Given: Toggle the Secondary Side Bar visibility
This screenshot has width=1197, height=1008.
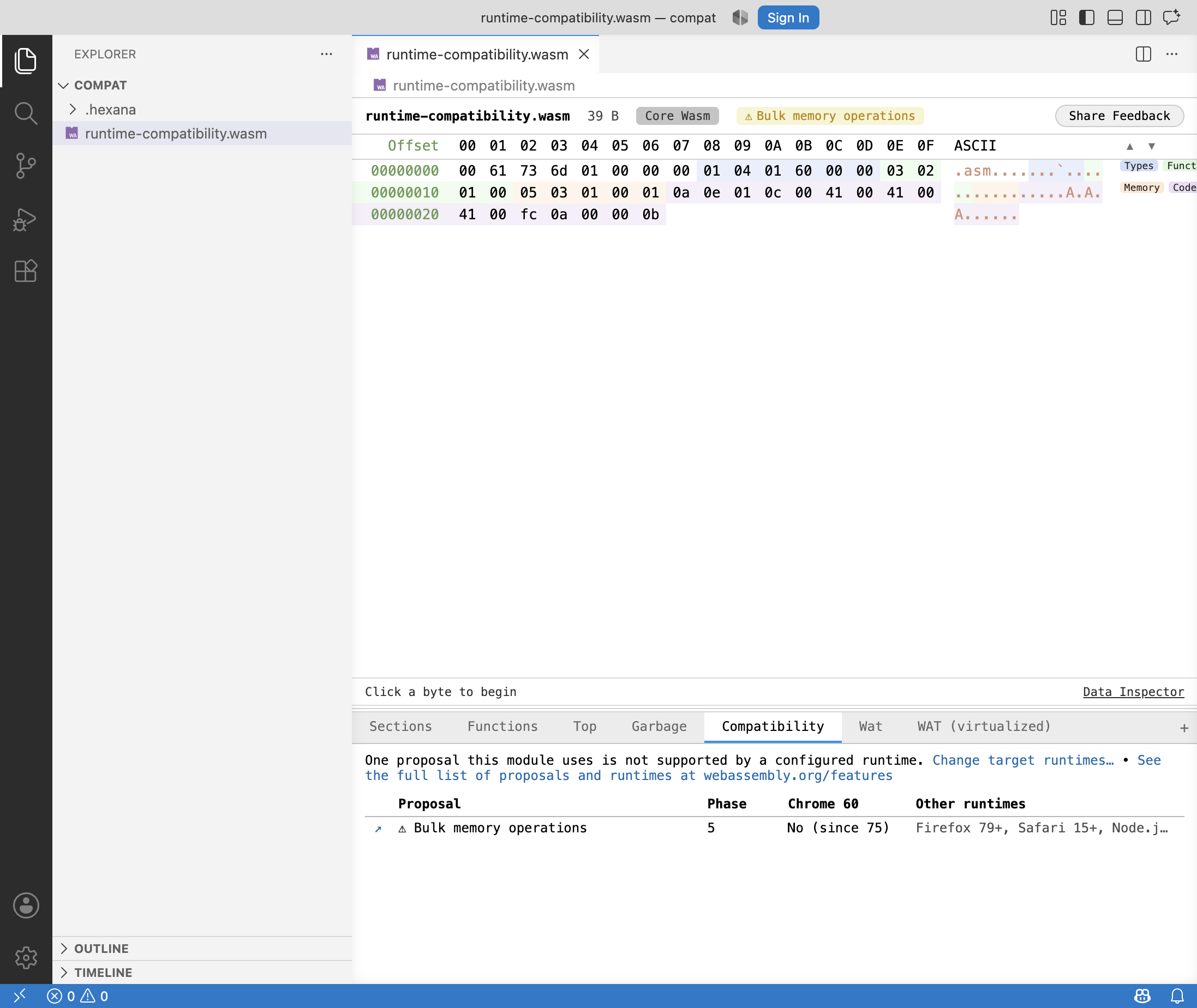Looking at the screenshot, I should pyautogui.click(x=1144, y=17).
